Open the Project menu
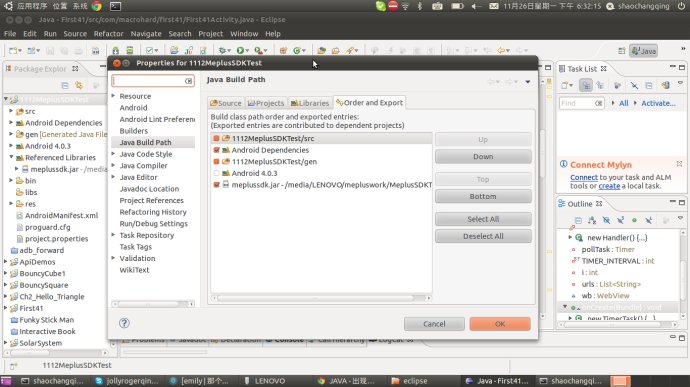The image size is (690, 387). (x=210, y=34)
